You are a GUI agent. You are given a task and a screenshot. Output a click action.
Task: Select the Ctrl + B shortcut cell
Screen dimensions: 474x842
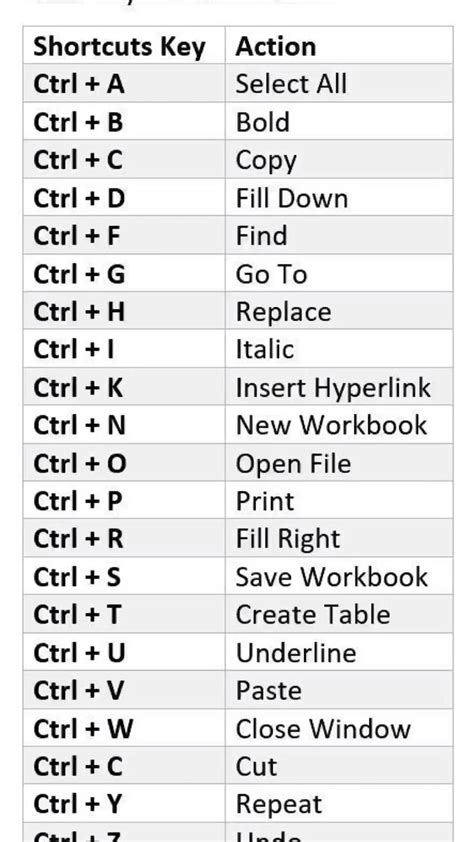pos(124,121)
